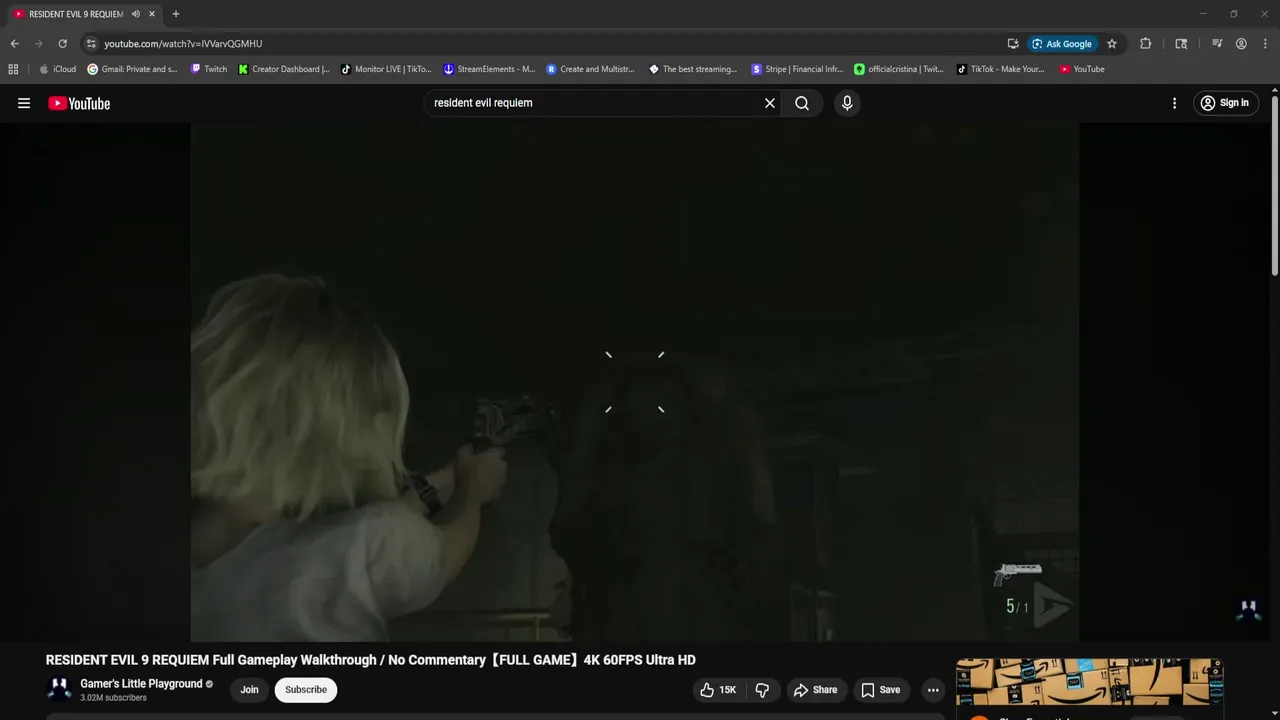The image size is (1280, 720).
Task: Install app icon in address bar
Action: click(1013, 44)
